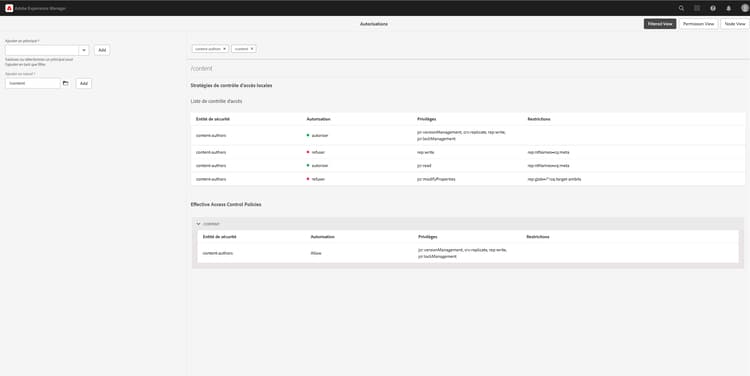
Task: Click the node path field containing /content
Action: tap(33, 83)
